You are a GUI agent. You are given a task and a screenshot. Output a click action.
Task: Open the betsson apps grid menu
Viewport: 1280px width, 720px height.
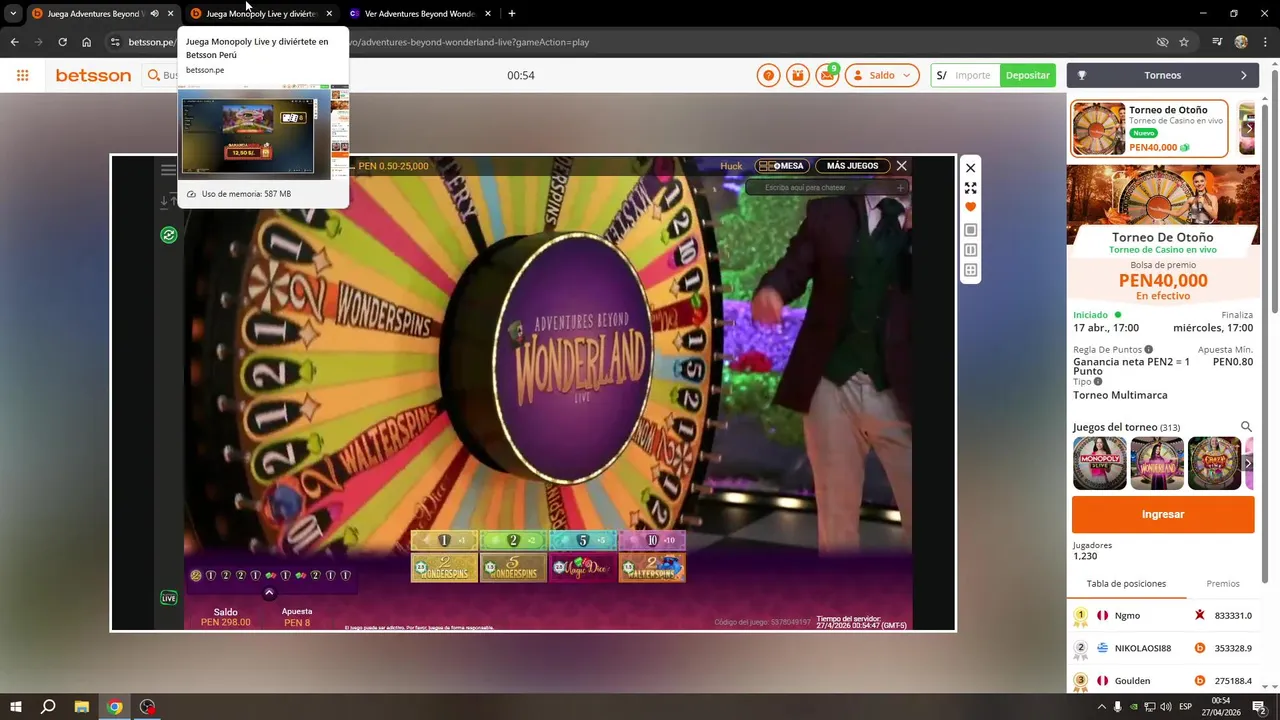(x=22, y=75)
